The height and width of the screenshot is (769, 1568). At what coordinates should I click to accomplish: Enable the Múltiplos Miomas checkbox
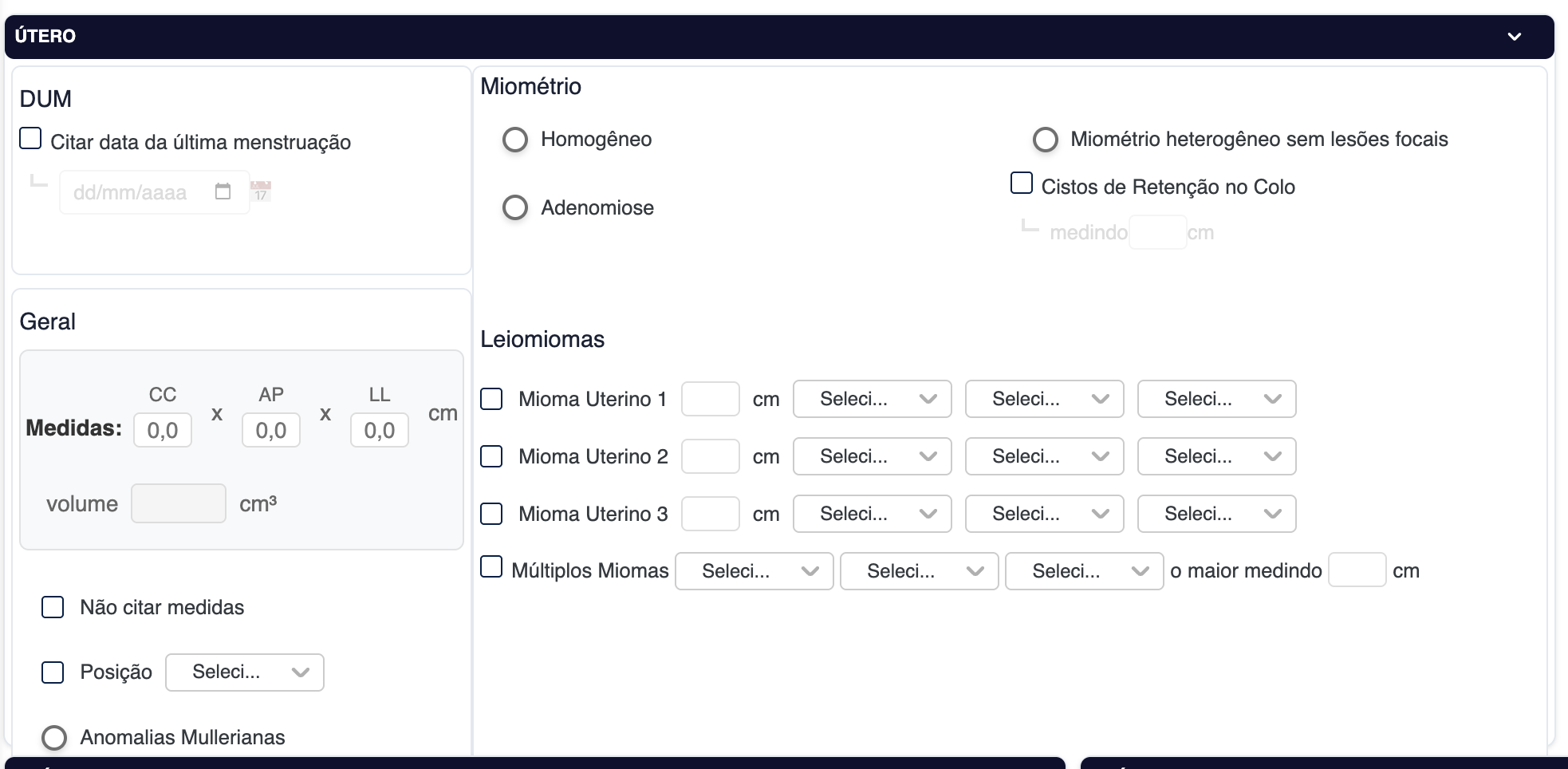[x=491, y=567]
